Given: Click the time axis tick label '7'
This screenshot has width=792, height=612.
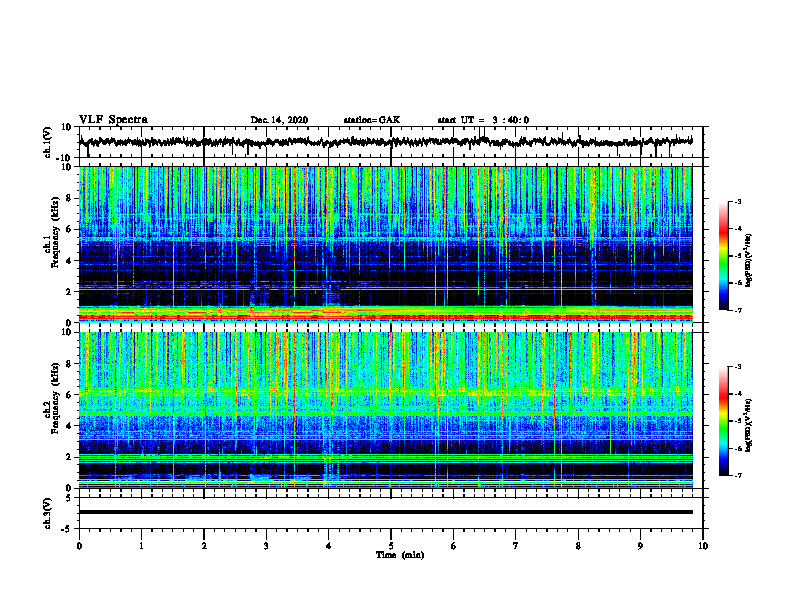Looking at the screenshot, I should click(516, 546).
